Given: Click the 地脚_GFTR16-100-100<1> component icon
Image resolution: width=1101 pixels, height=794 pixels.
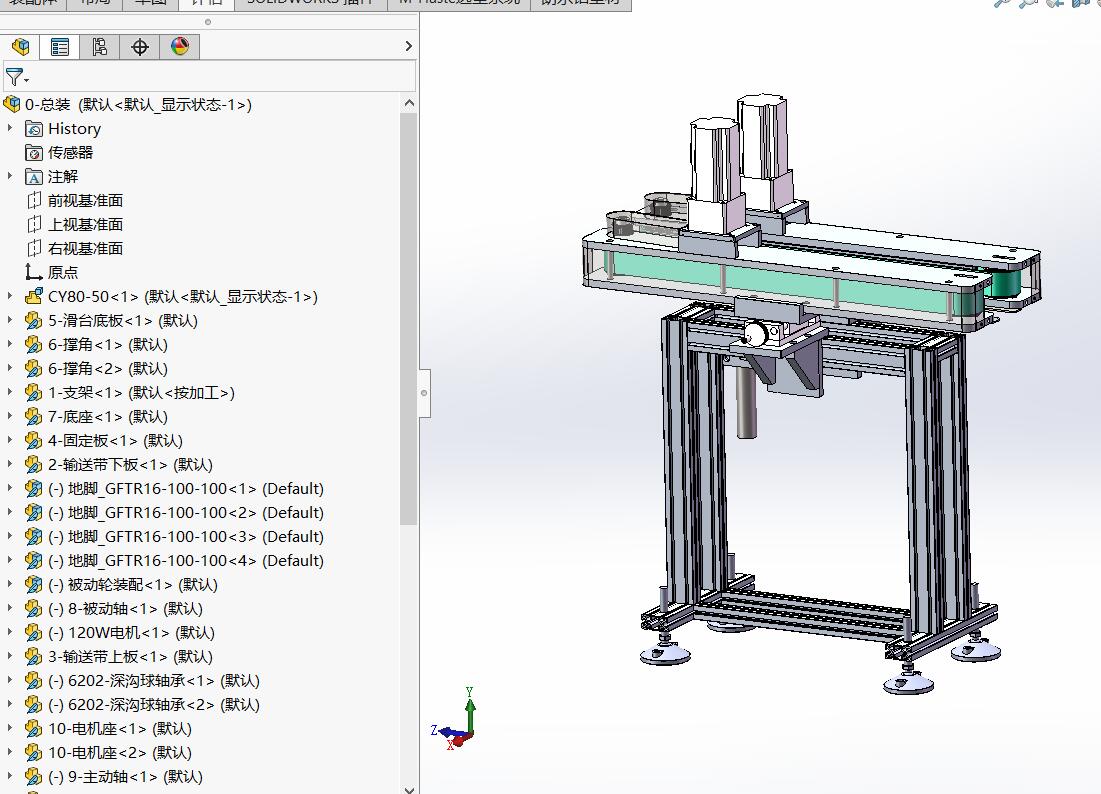Looking at the screenshot, I should click(x=34, y=489).
